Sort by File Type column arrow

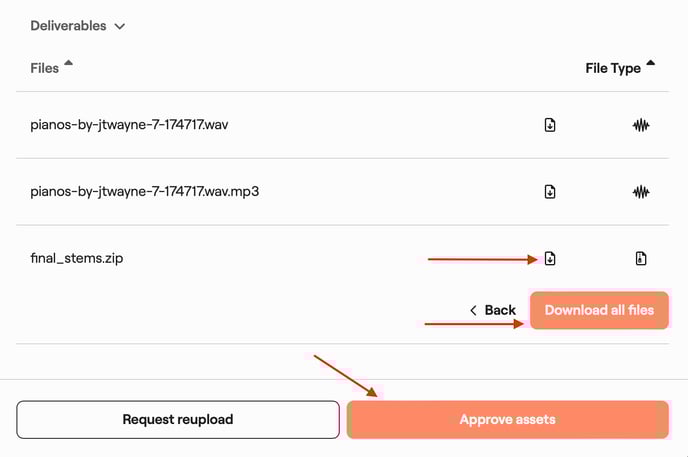coord(651,64)
